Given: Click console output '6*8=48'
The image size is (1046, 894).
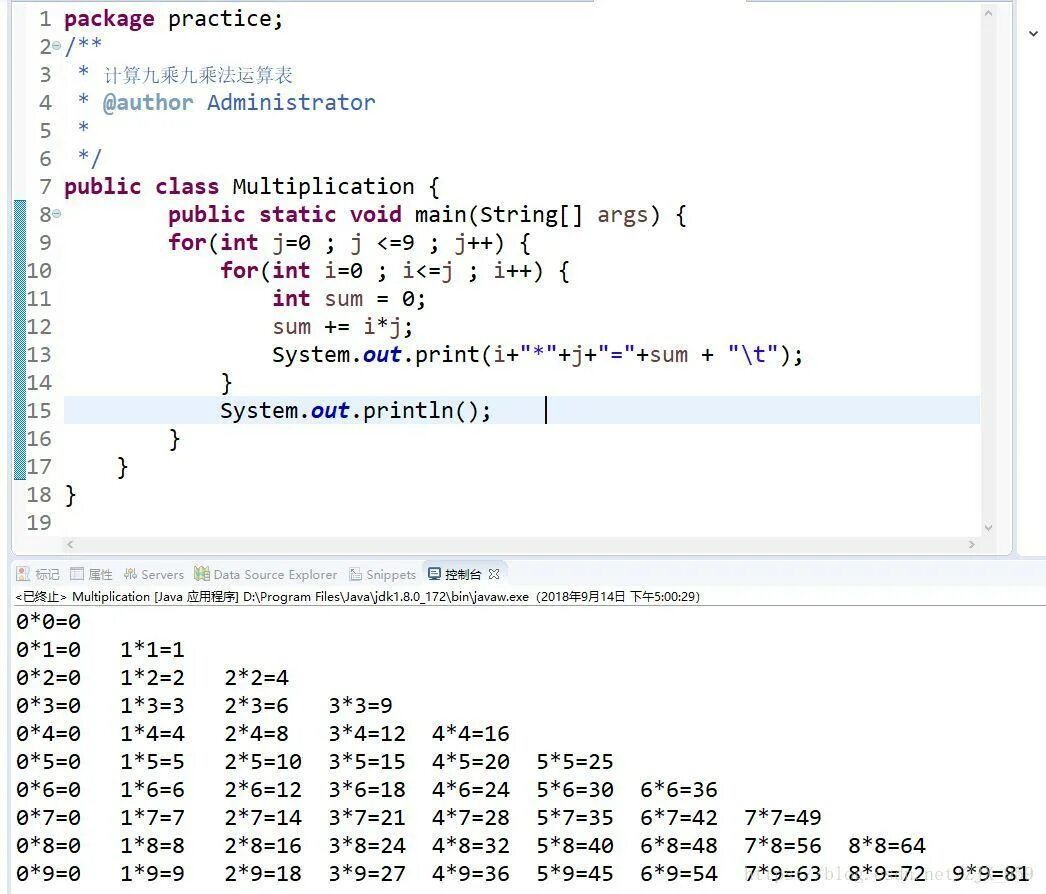Looking at the screenshot, I should point(679,846).
